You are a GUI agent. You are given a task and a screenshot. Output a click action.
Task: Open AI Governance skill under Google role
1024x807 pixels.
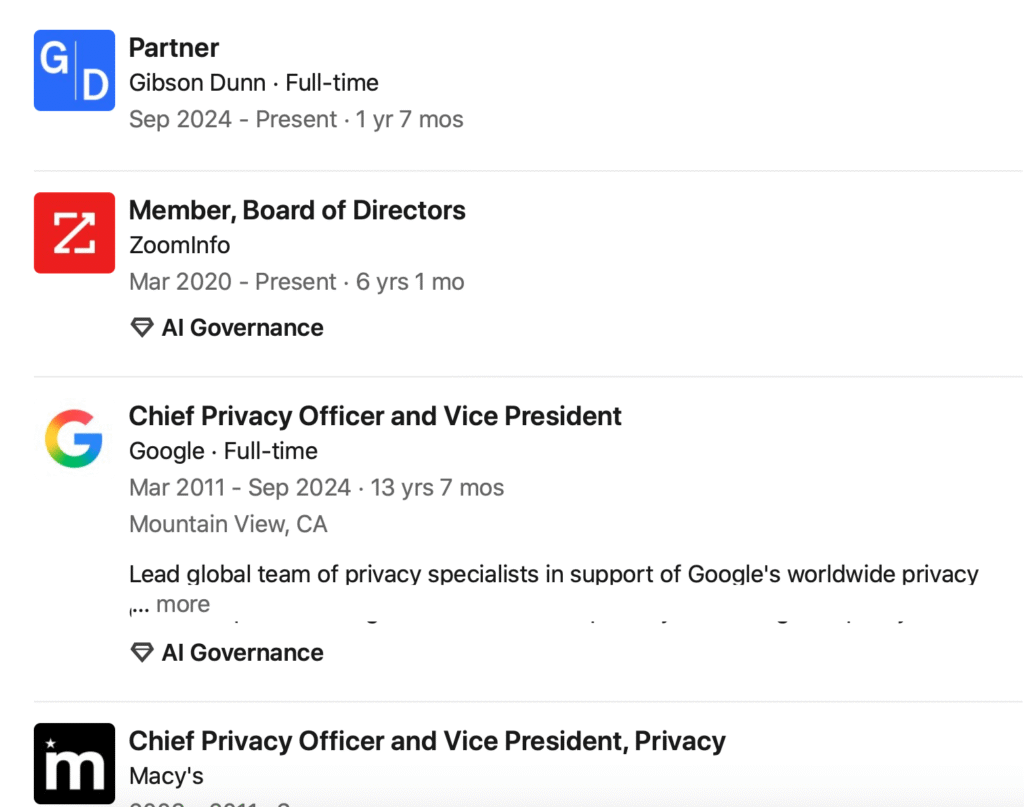click(242, 653)
